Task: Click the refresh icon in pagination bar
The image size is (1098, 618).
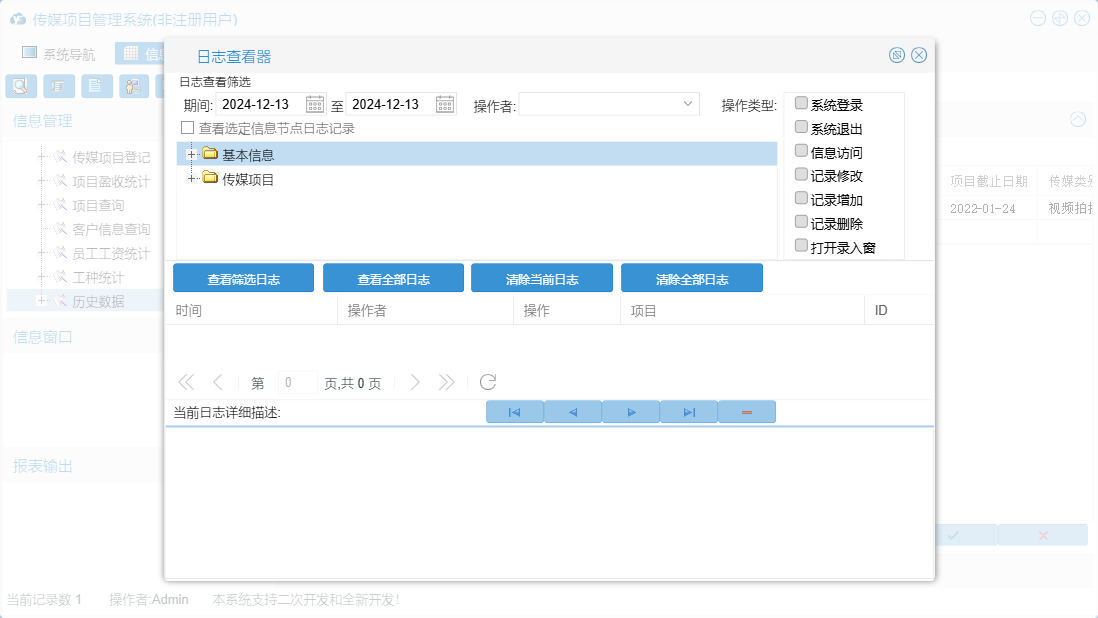Action: (488, 382)
